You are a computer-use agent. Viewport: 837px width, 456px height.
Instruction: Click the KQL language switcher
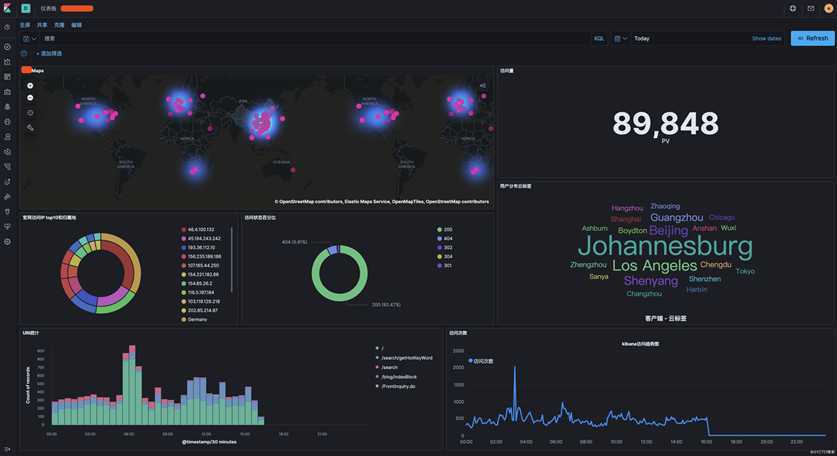point(599,38)
